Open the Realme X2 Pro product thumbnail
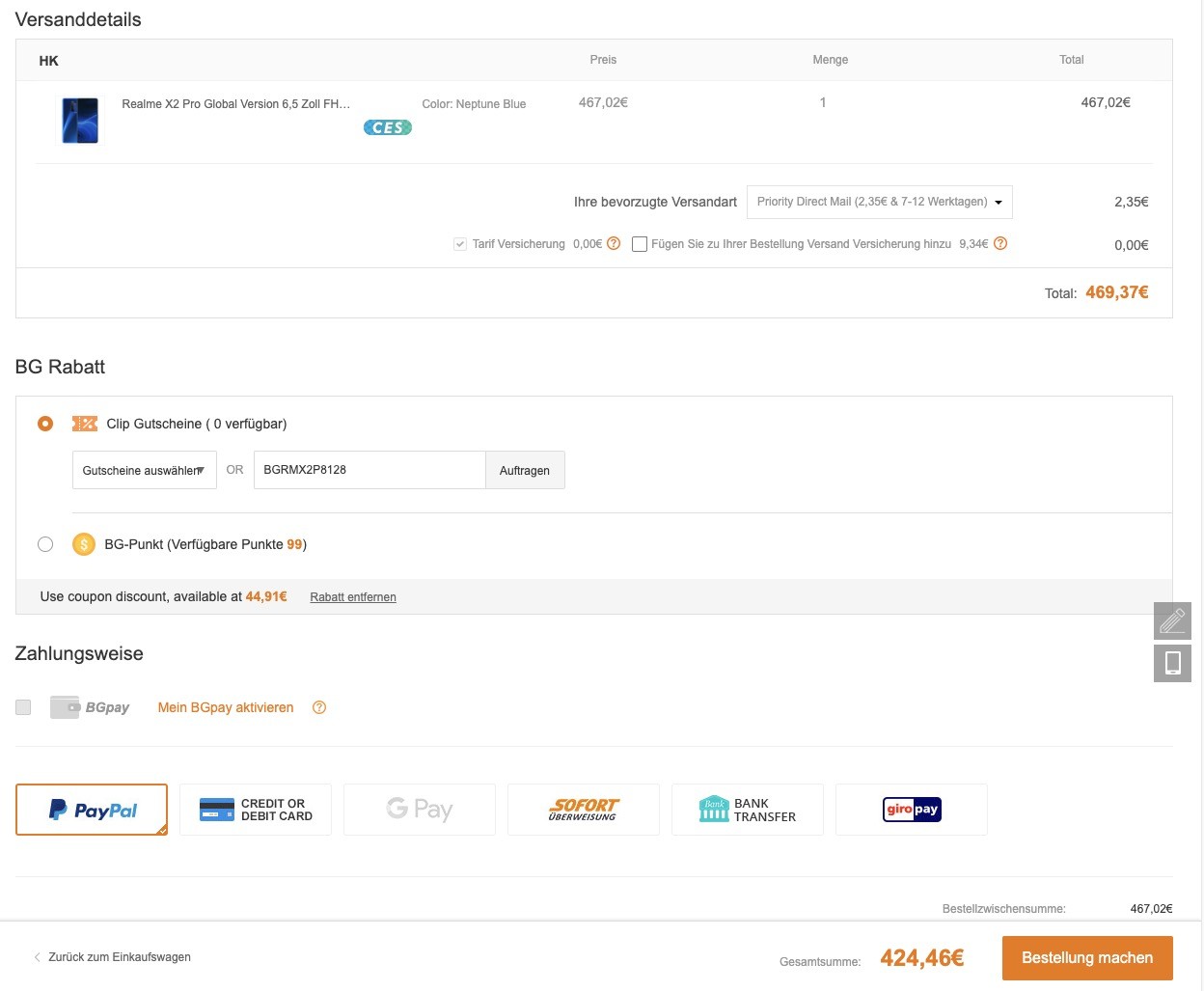 (80, 121)
